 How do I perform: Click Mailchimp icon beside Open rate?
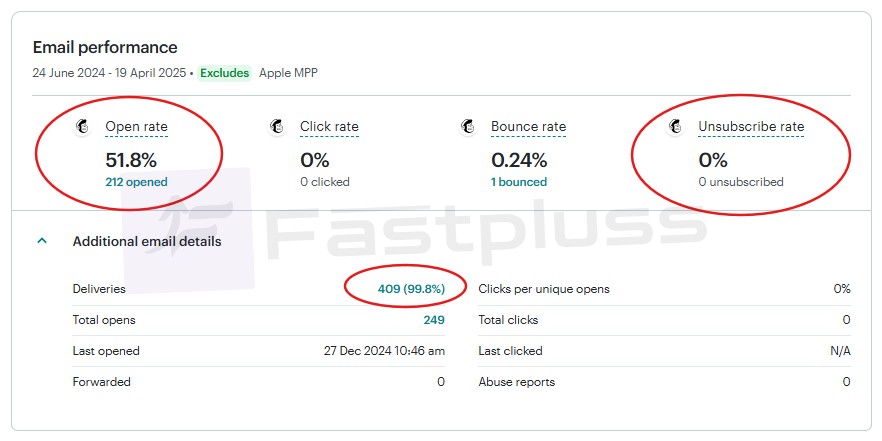85,127
